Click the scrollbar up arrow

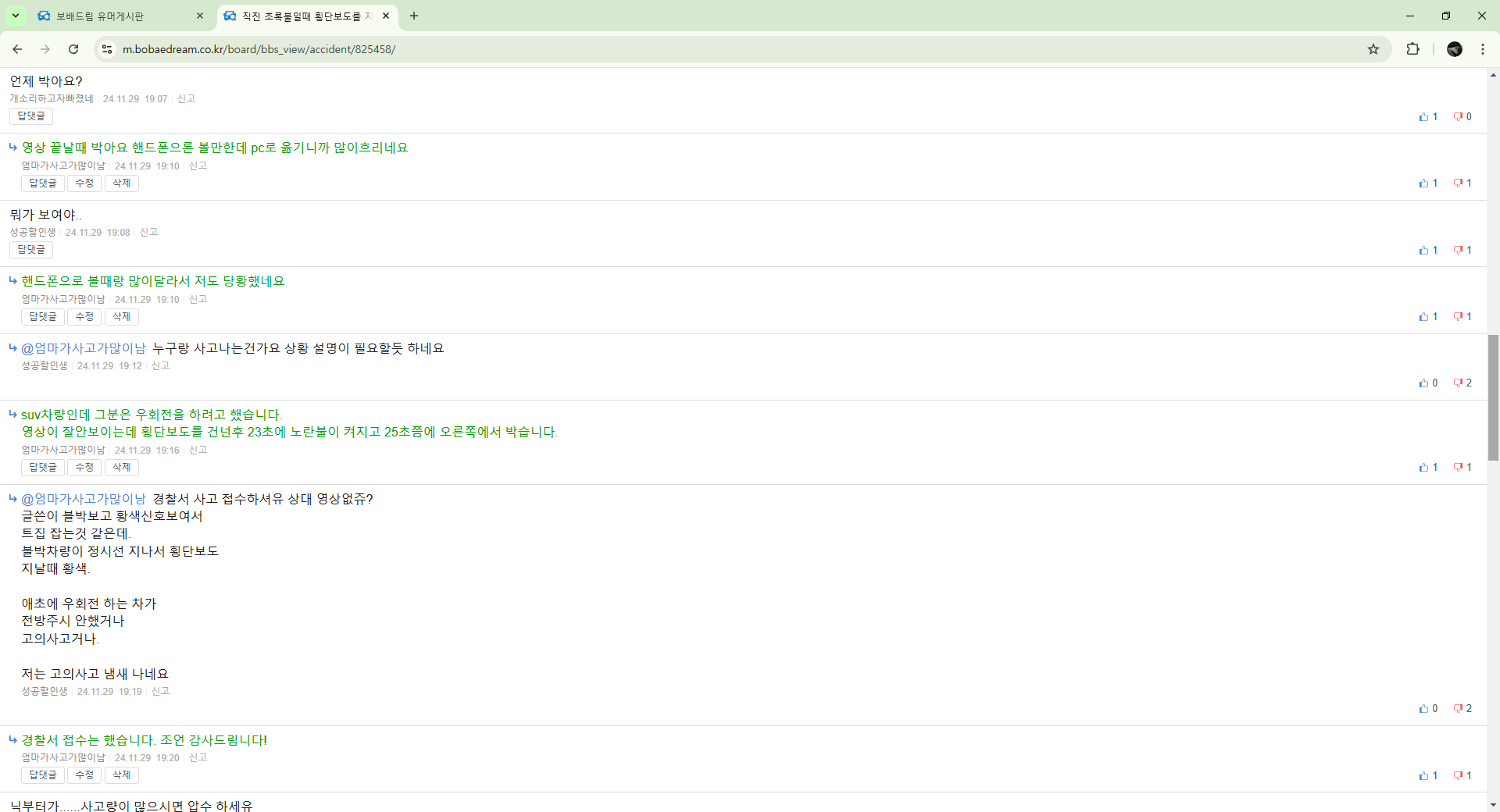(1493, 75)
